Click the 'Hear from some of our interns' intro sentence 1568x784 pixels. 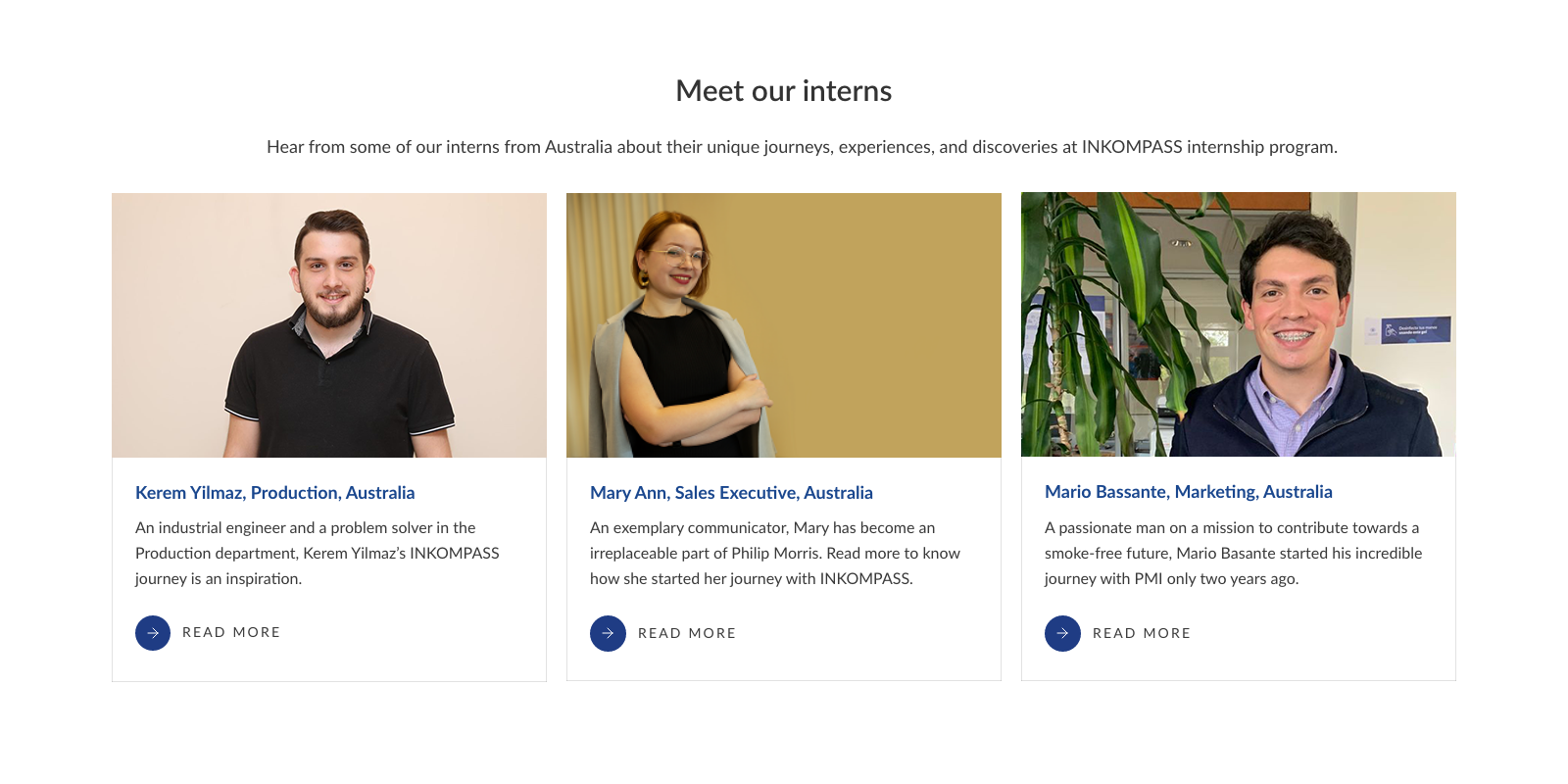[x=802, y=147]
